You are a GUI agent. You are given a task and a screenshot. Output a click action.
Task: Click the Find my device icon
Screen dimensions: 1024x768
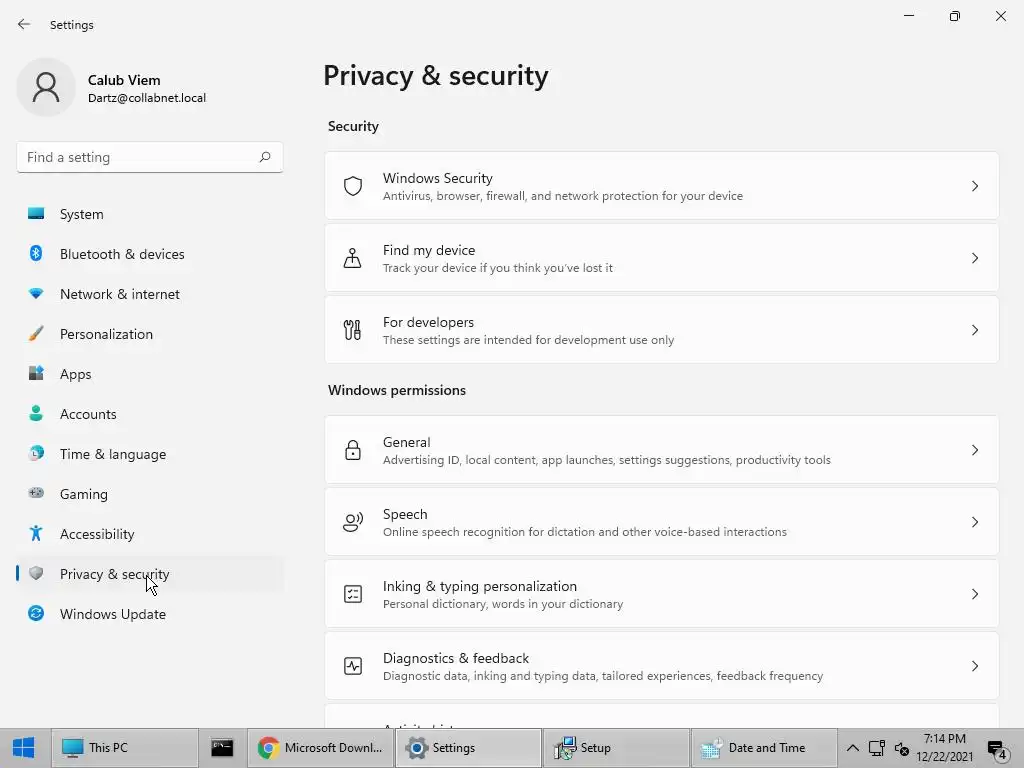[353, 258]
